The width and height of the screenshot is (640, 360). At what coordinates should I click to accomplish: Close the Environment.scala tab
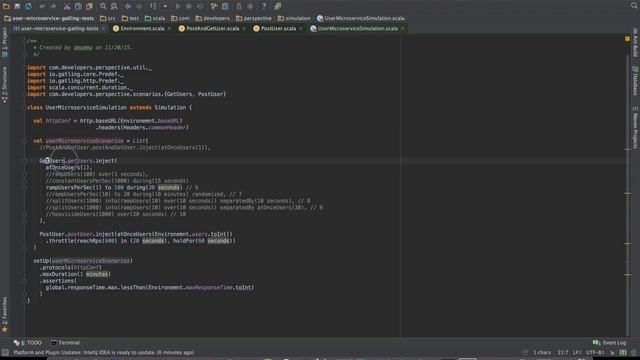click(x=169, y=29)
